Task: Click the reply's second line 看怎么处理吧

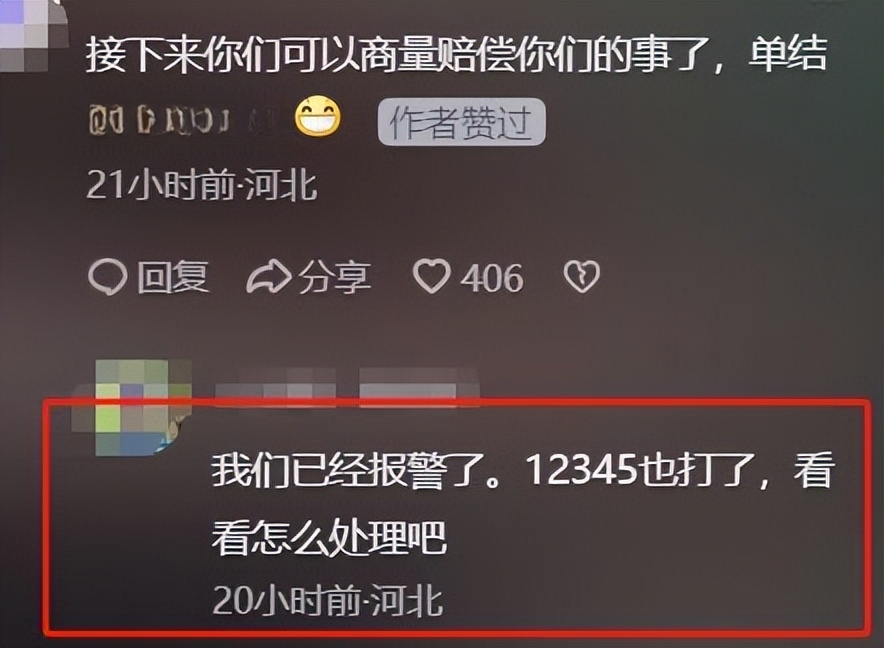Action: 329,537
